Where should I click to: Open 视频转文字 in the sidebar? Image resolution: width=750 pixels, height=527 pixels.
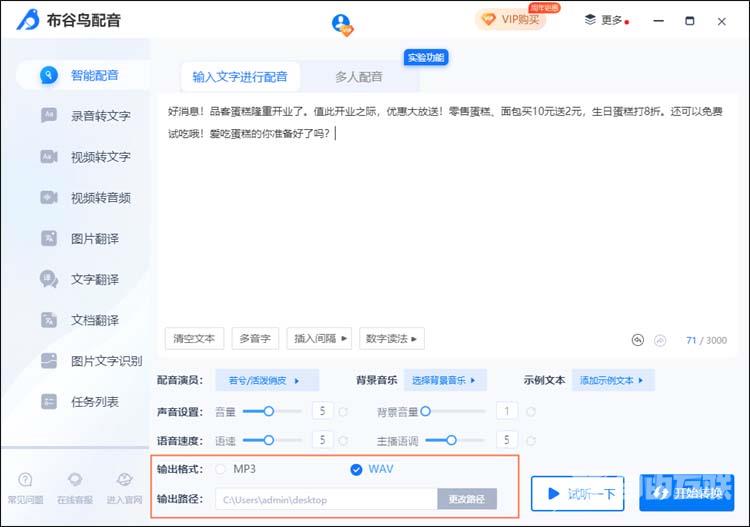click(x=100, y=157)
